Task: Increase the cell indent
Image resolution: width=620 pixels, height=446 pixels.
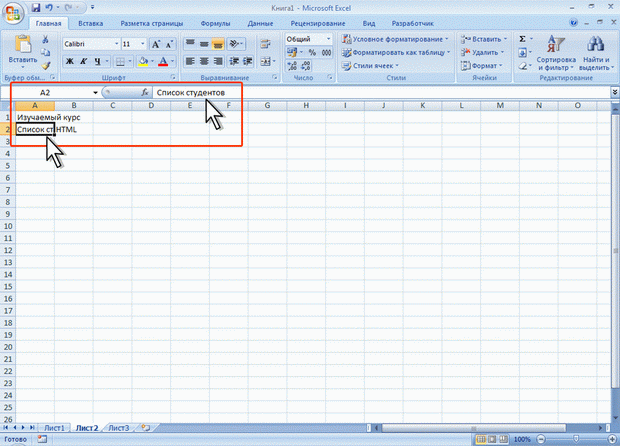Action: (x=248, y=61)
